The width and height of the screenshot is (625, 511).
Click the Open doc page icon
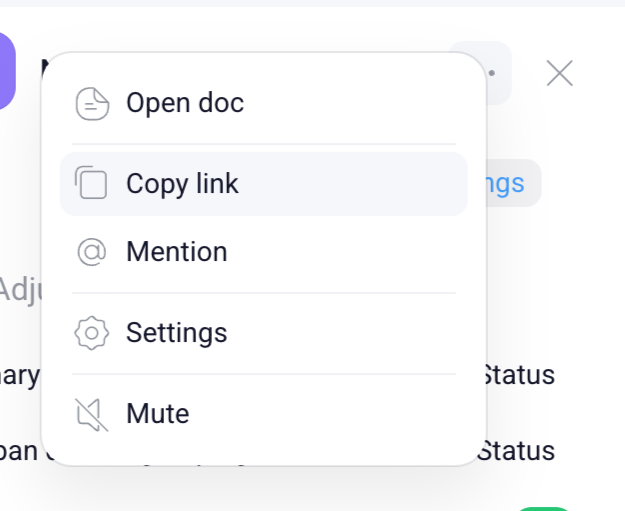tap(92, 103)
